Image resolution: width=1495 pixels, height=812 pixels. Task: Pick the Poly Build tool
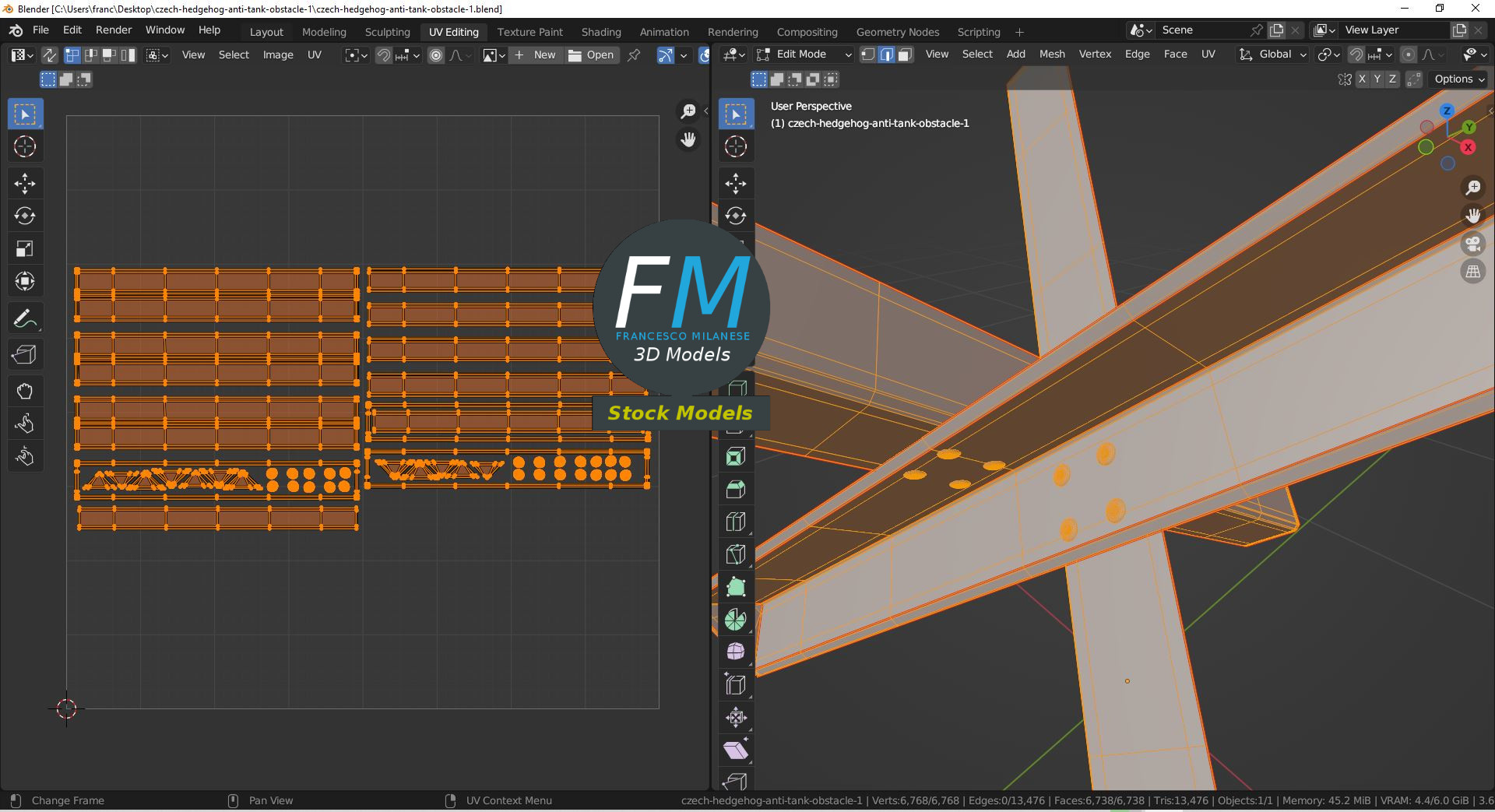coord(736,587)
